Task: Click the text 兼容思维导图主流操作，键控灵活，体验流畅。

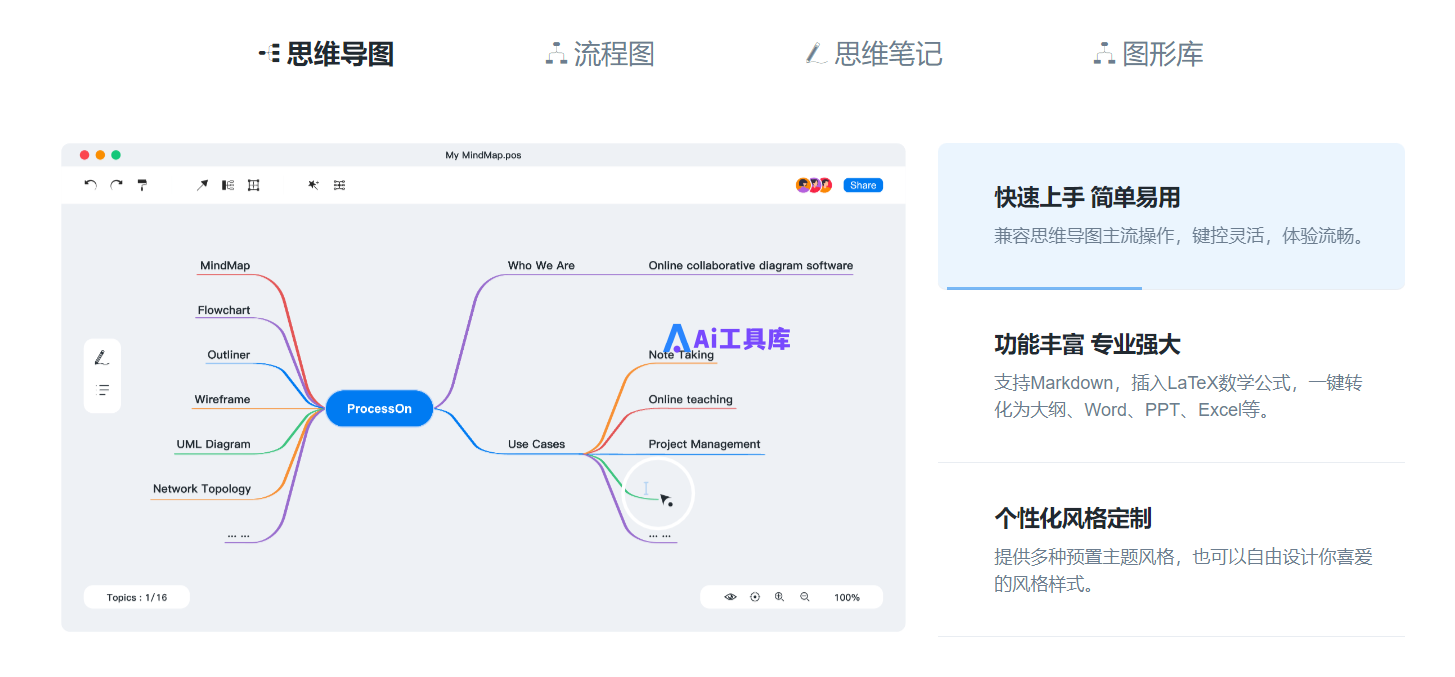Action: 1180,237
